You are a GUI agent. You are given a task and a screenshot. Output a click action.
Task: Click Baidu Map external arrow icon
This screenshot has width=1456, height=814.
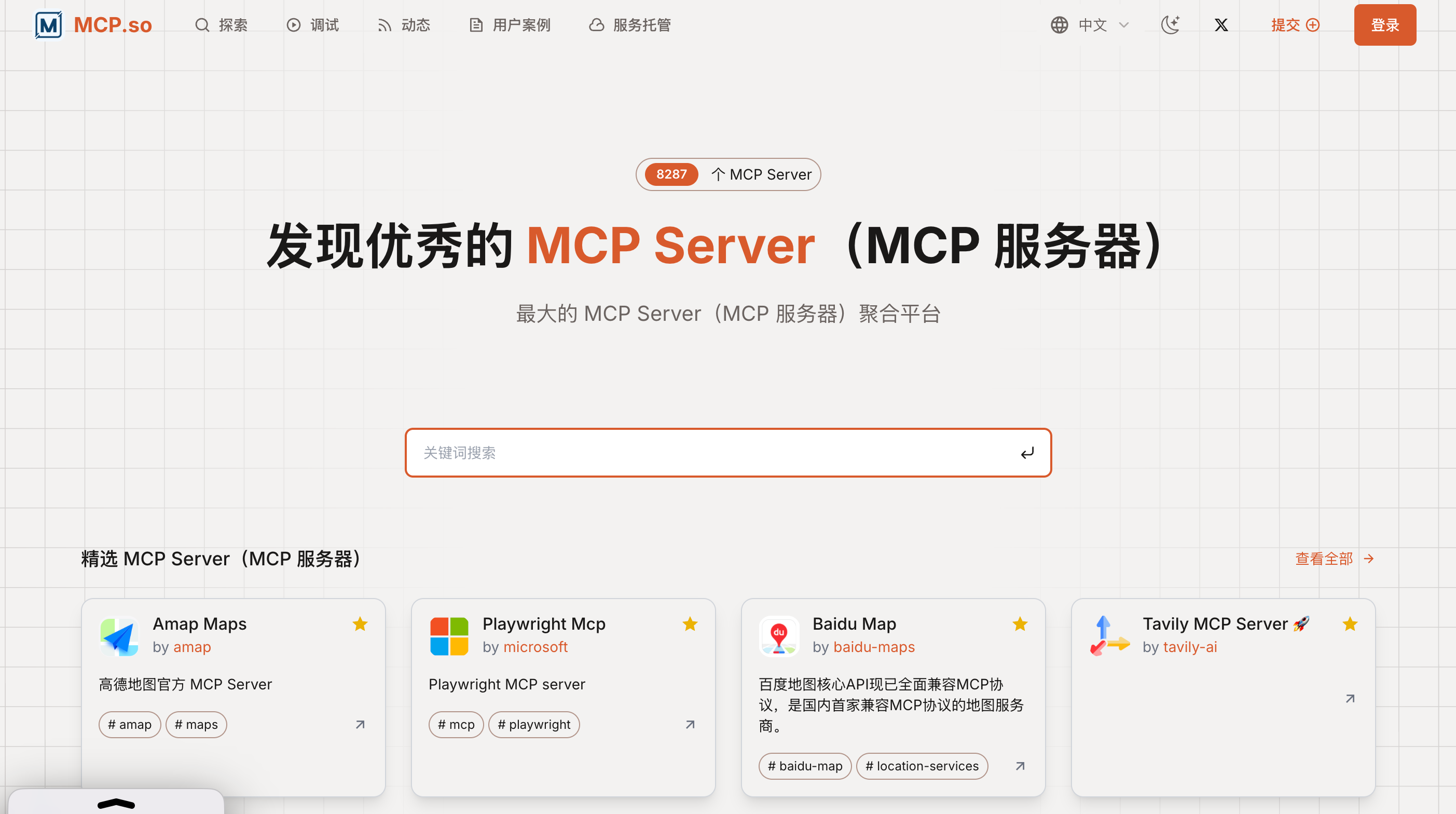click(1020, 766)
